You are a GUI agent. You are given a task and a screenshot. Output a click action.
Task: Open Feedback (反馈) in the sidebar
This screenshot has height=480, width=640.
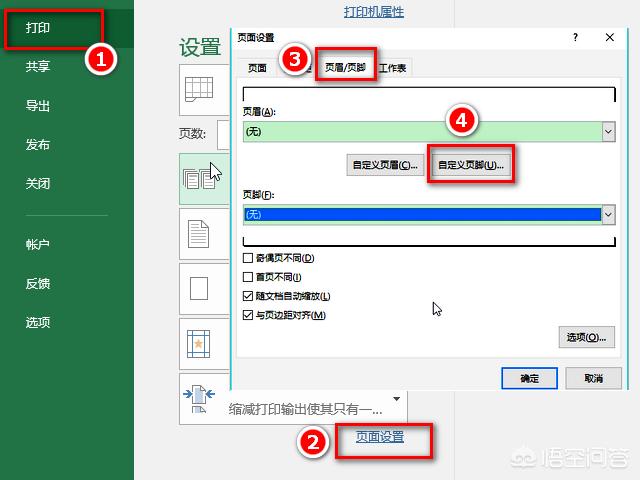[38, 283]
